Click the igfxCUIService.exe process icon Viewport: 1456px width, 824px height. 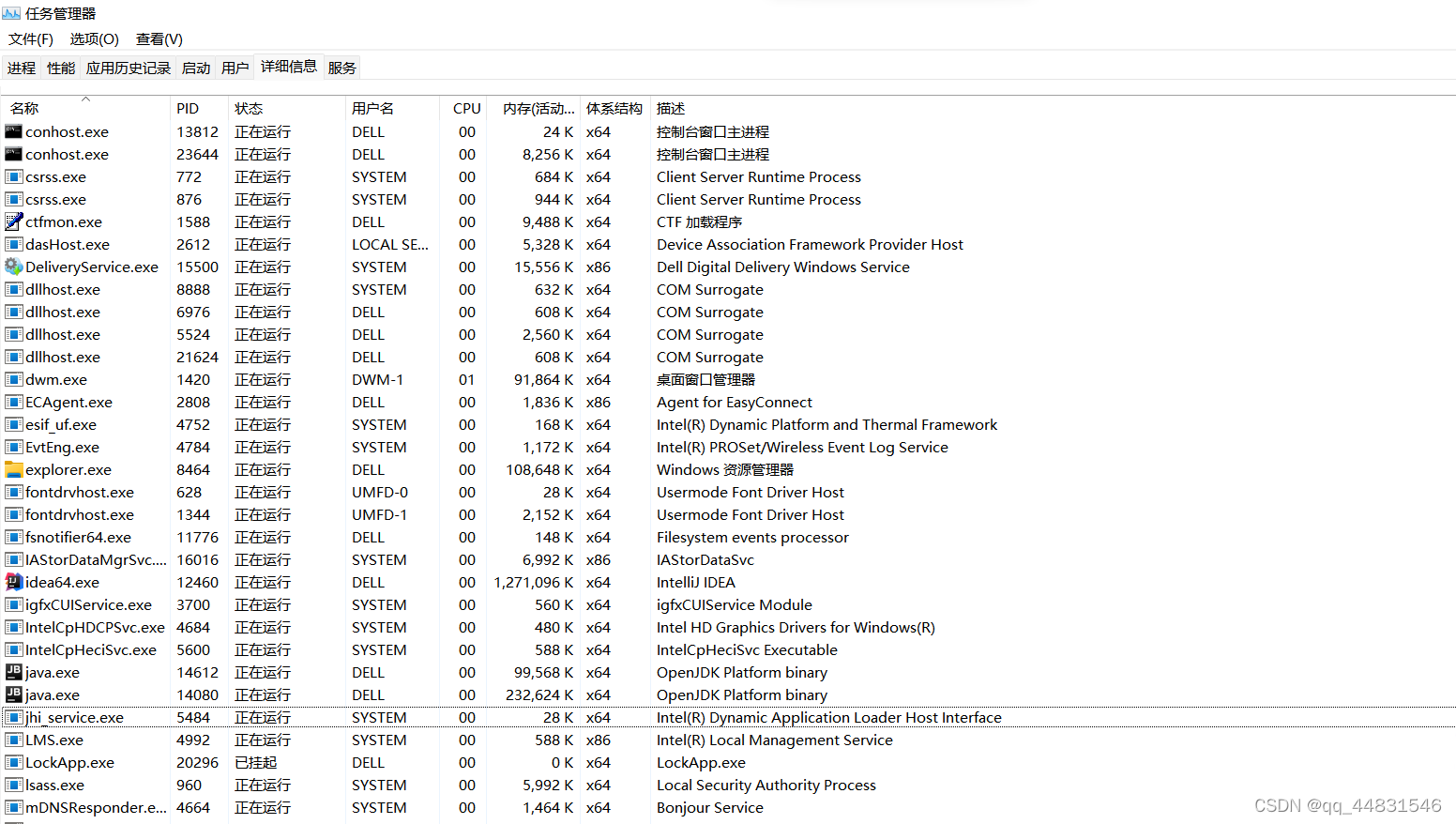pos(13,604)
